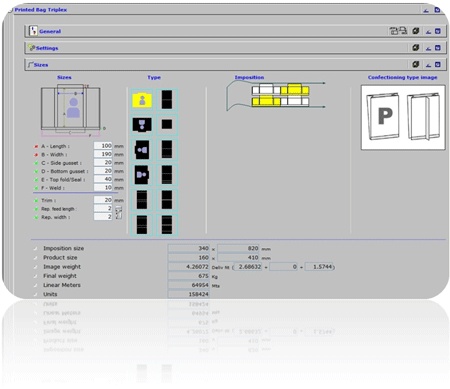Click the General section document icon
Viewport: 450px width, 389px height.
pyautogui.click(x=33, y=31)
